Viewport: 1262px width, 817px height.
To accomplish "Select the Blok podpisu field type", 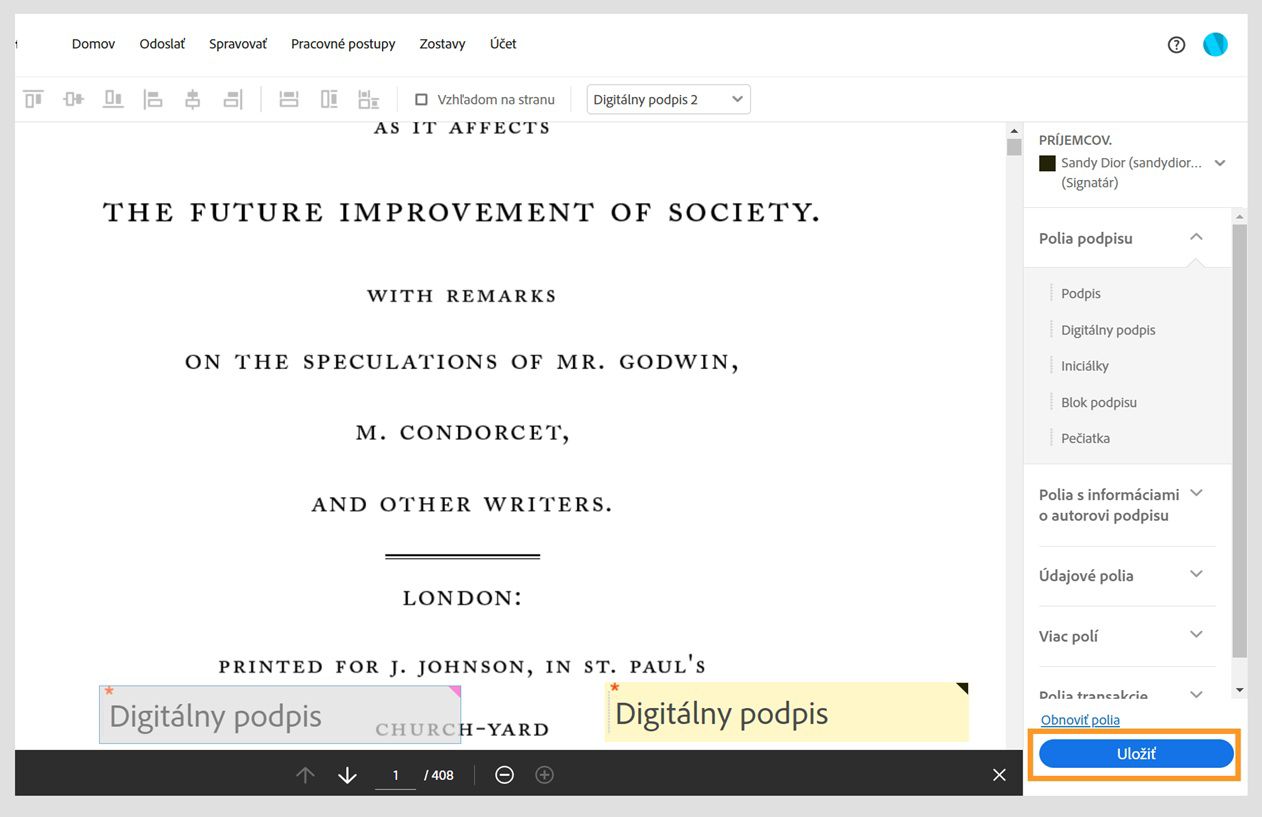I will point(1099,402).
